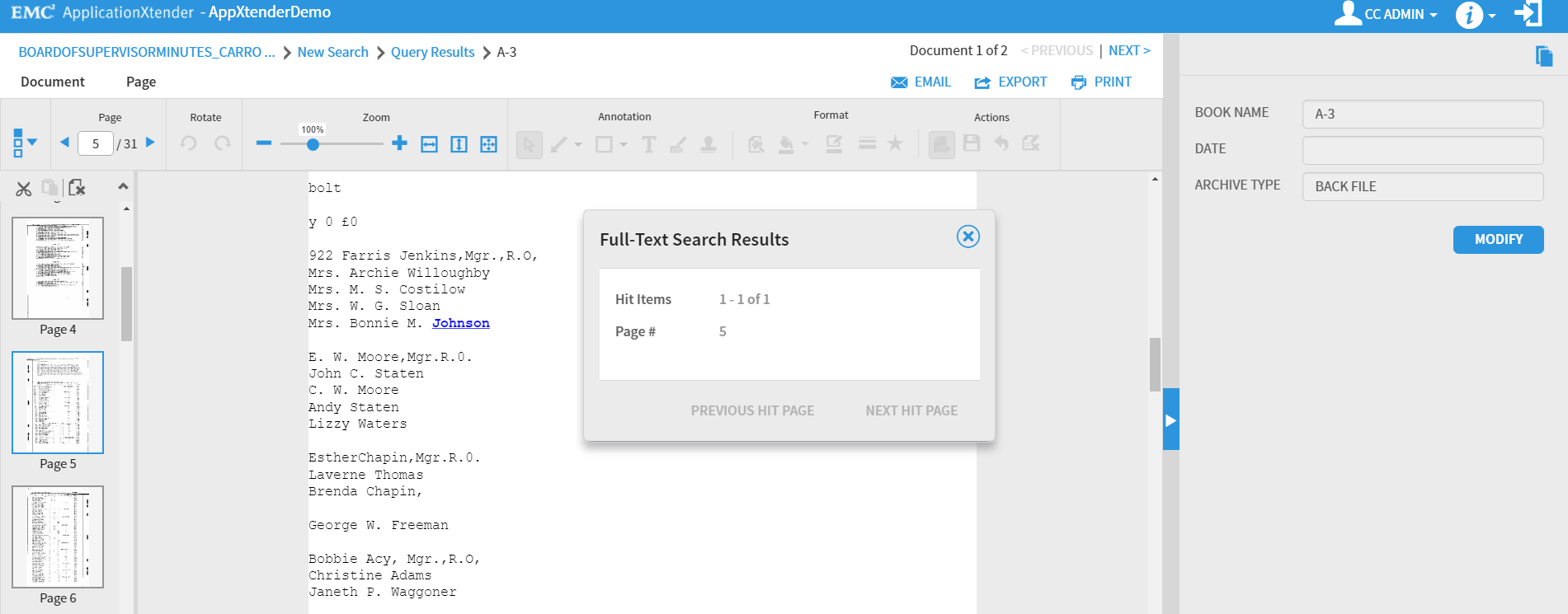Paste the page using clipboard icon
Screen dimensions: 1568x614
(49, 188)
